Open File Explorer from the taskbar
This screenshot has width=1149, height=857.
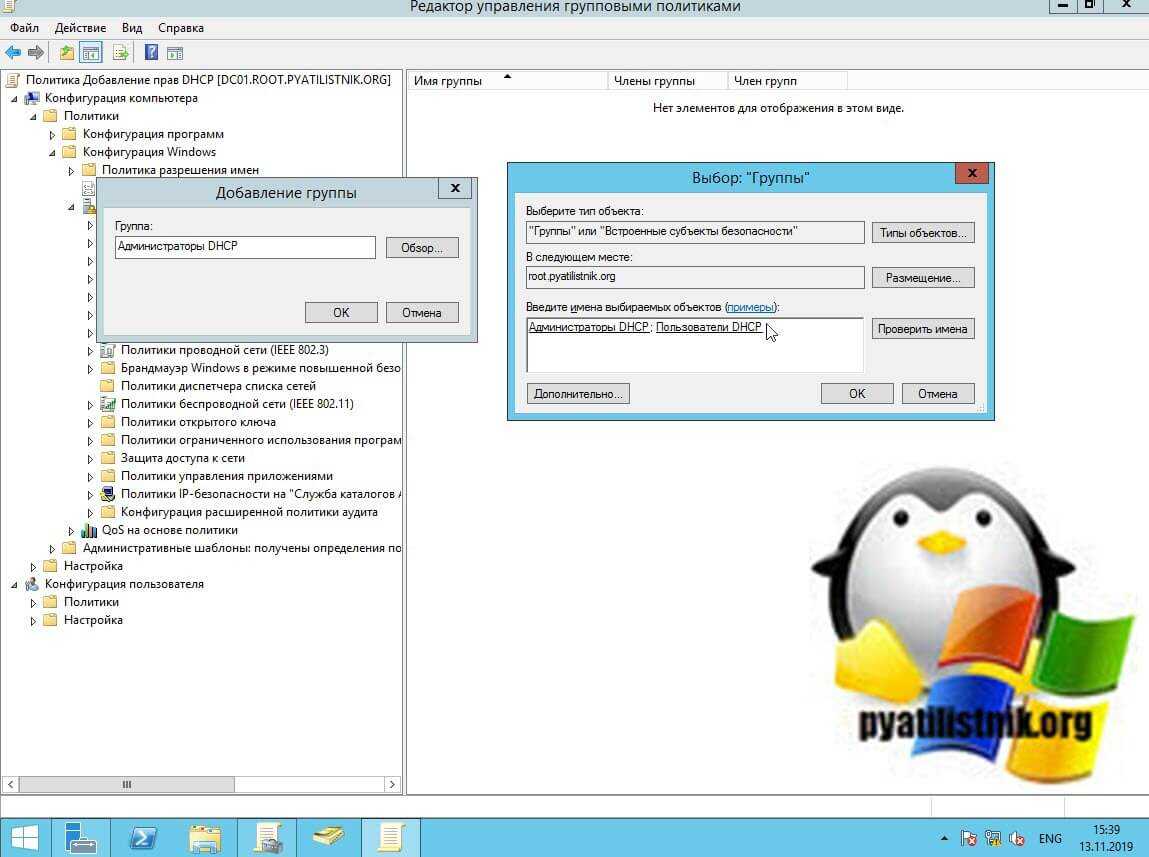click(205, 835)
